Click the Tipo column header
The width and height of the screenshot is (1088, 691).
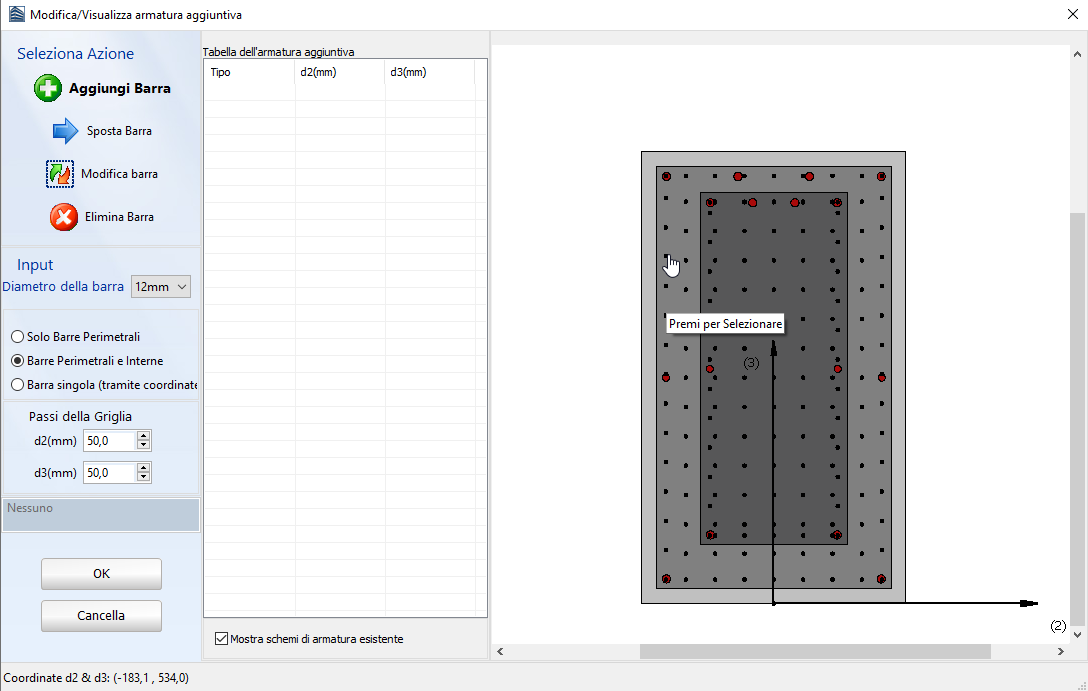(x=249, y=72)
